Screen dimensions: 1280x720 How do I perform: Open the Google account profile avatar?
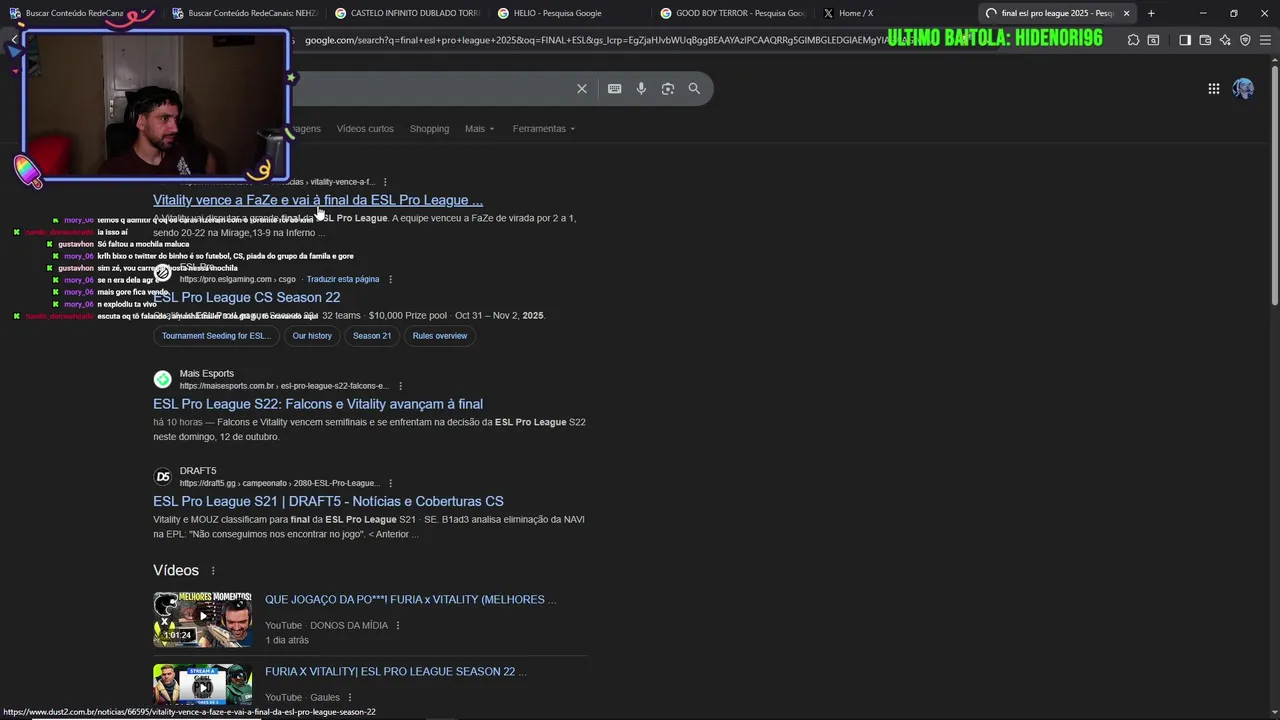coord(1243,89)
